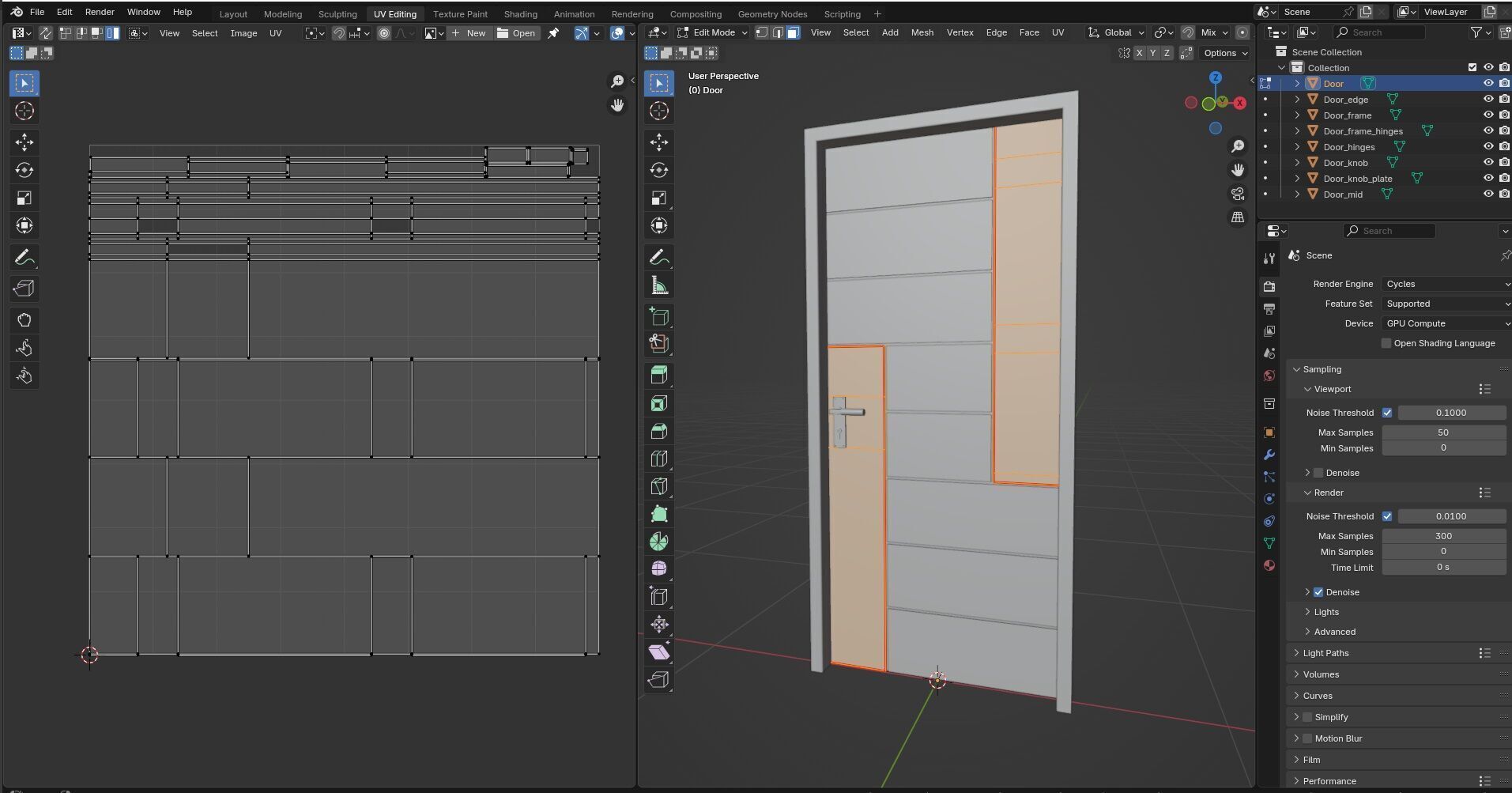Select the Inset Faces tool

pos(659,403)
